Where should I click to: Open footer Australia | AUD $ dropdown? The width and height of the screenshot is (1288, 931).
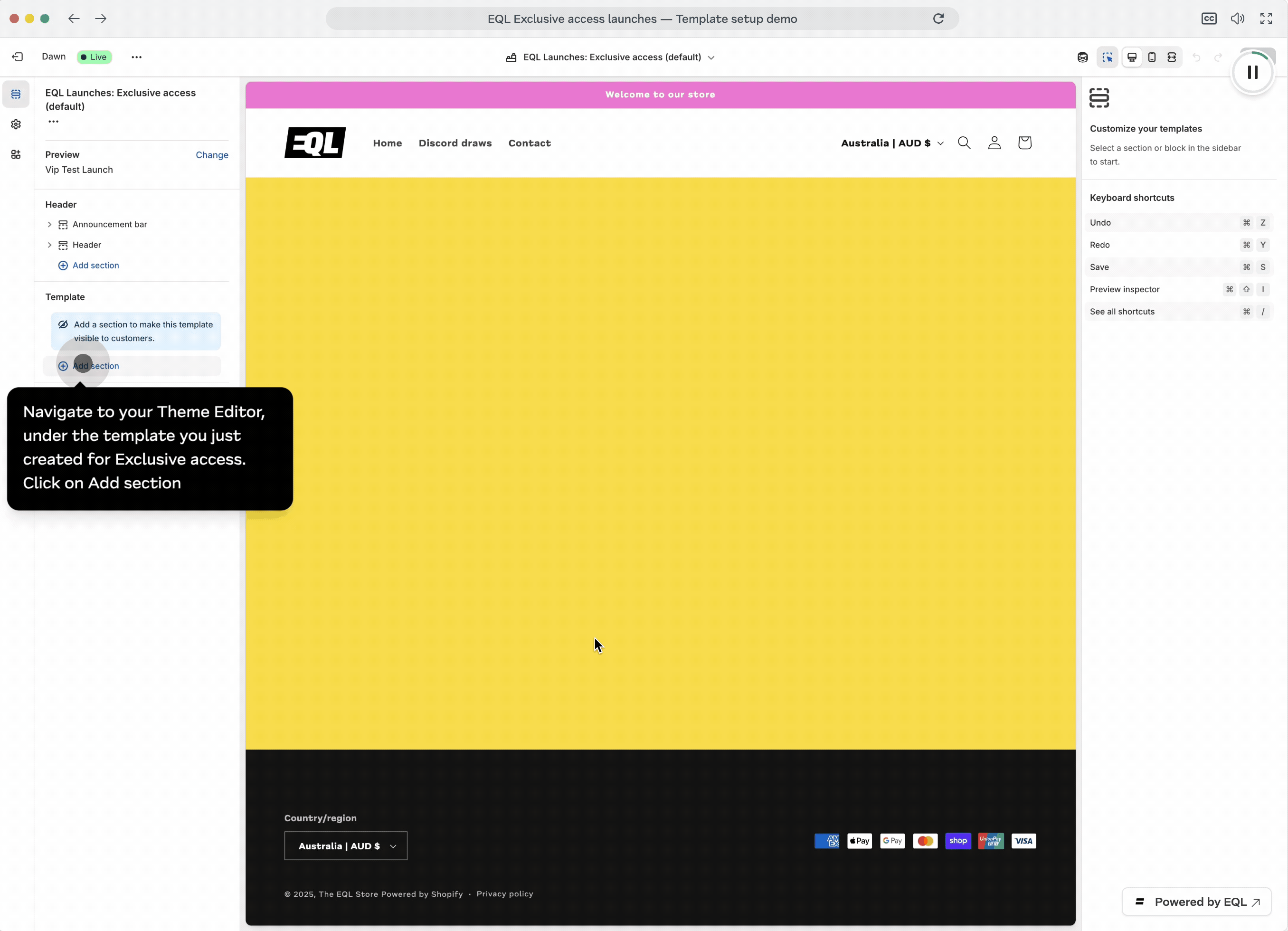[346, 846]
